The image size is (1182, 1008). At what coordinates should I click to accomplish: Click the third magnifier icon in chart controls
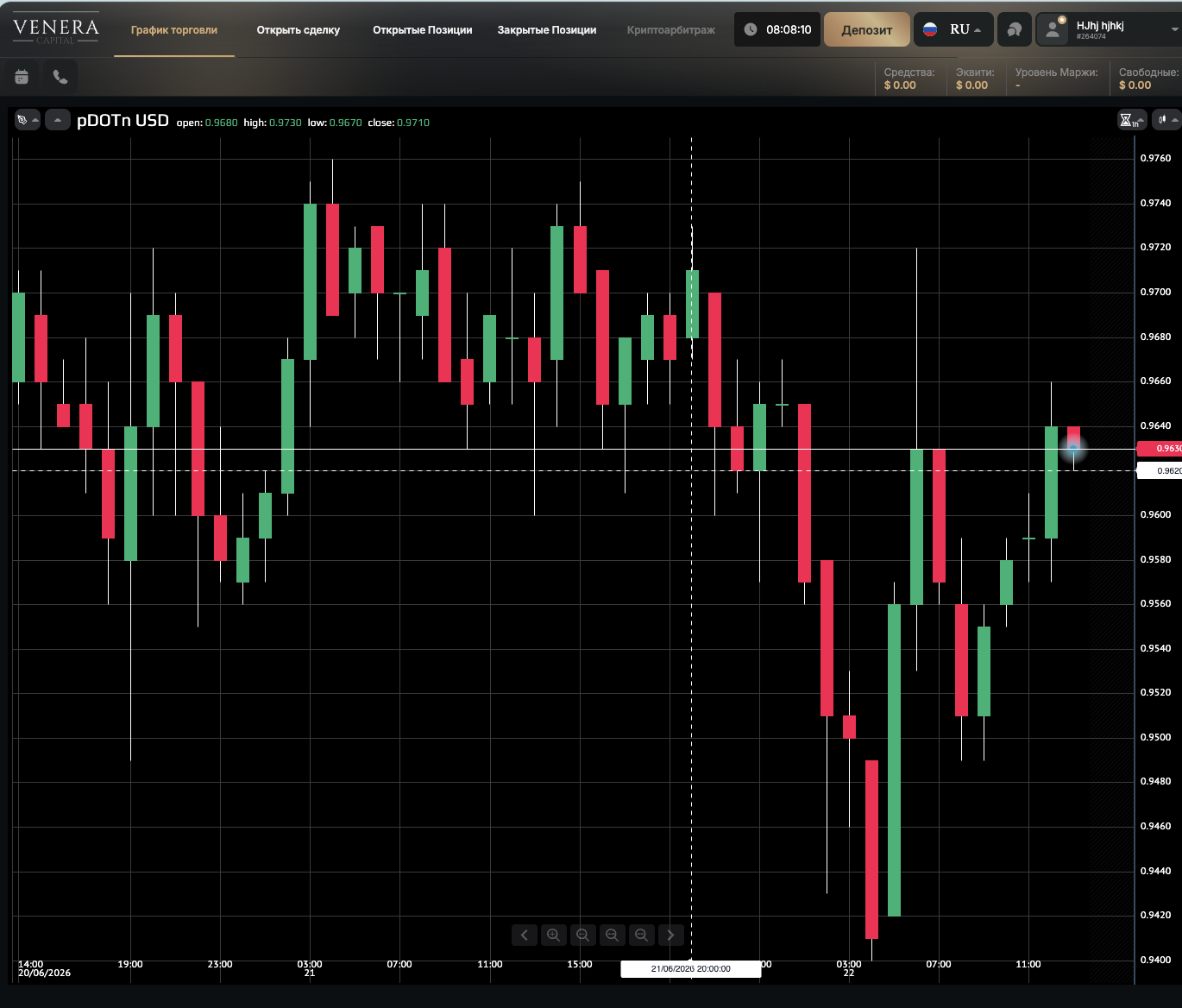coord(612,935)
